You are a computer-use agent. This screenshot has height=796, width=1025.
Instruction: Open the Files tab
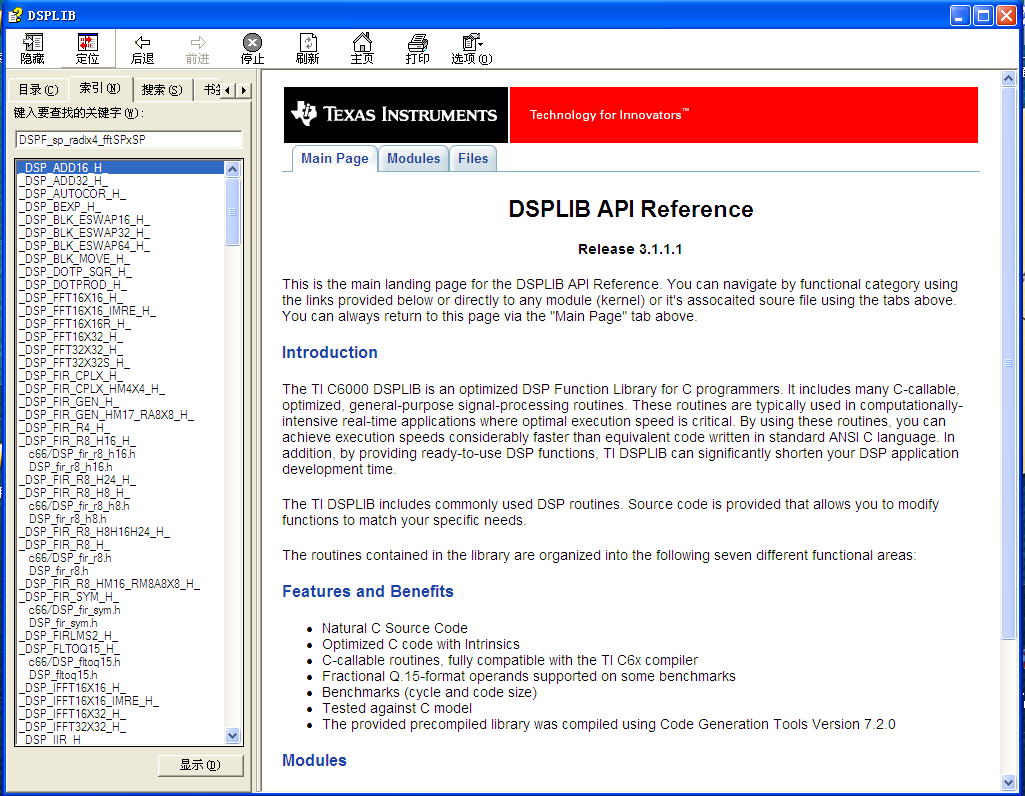(x=473, y=158)
